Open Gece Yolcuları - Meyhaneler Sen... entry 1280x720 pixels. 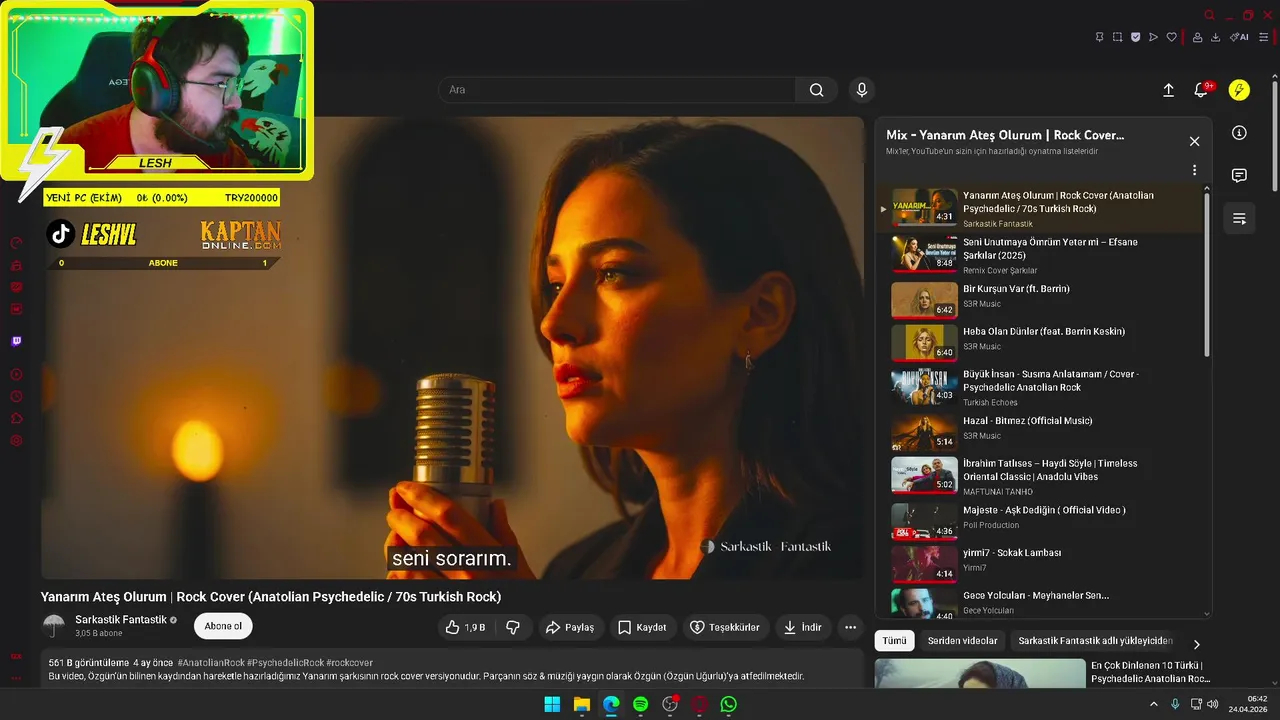coord(1042,602)
